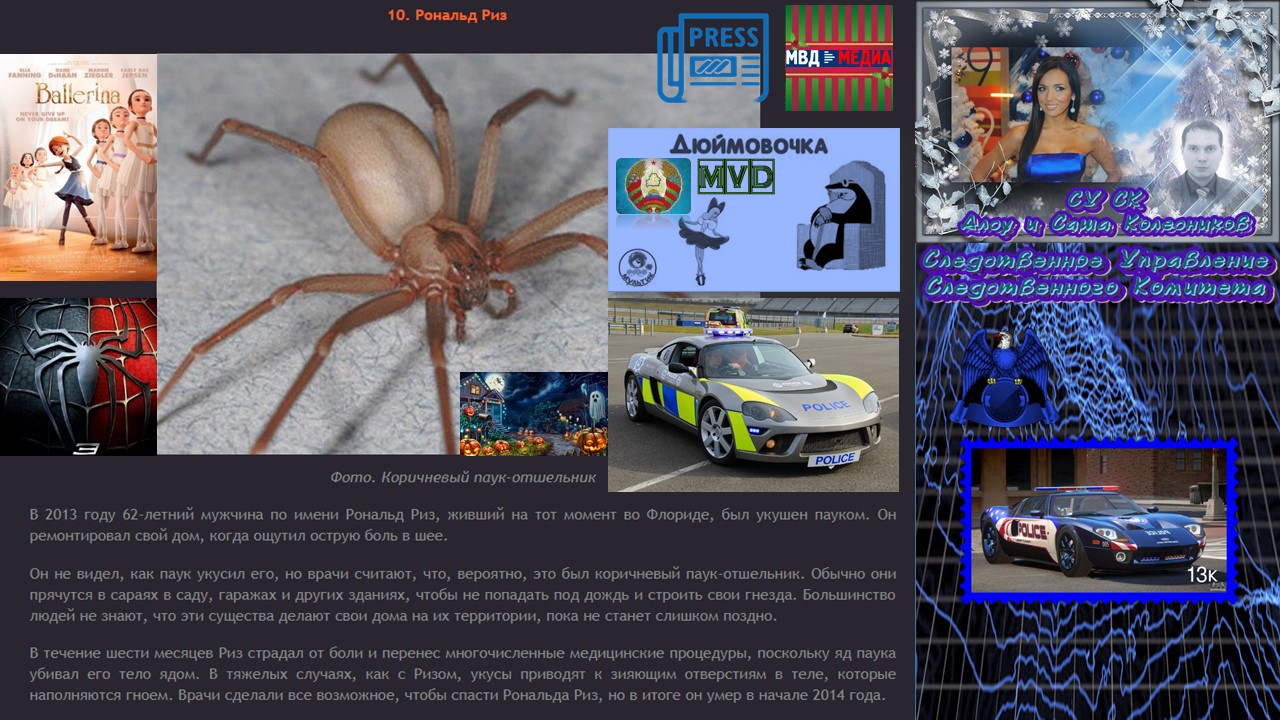Click the 13к value on the stamp
The width and height of the screenshot is (1280, 720).
[x=1202, y=575]
